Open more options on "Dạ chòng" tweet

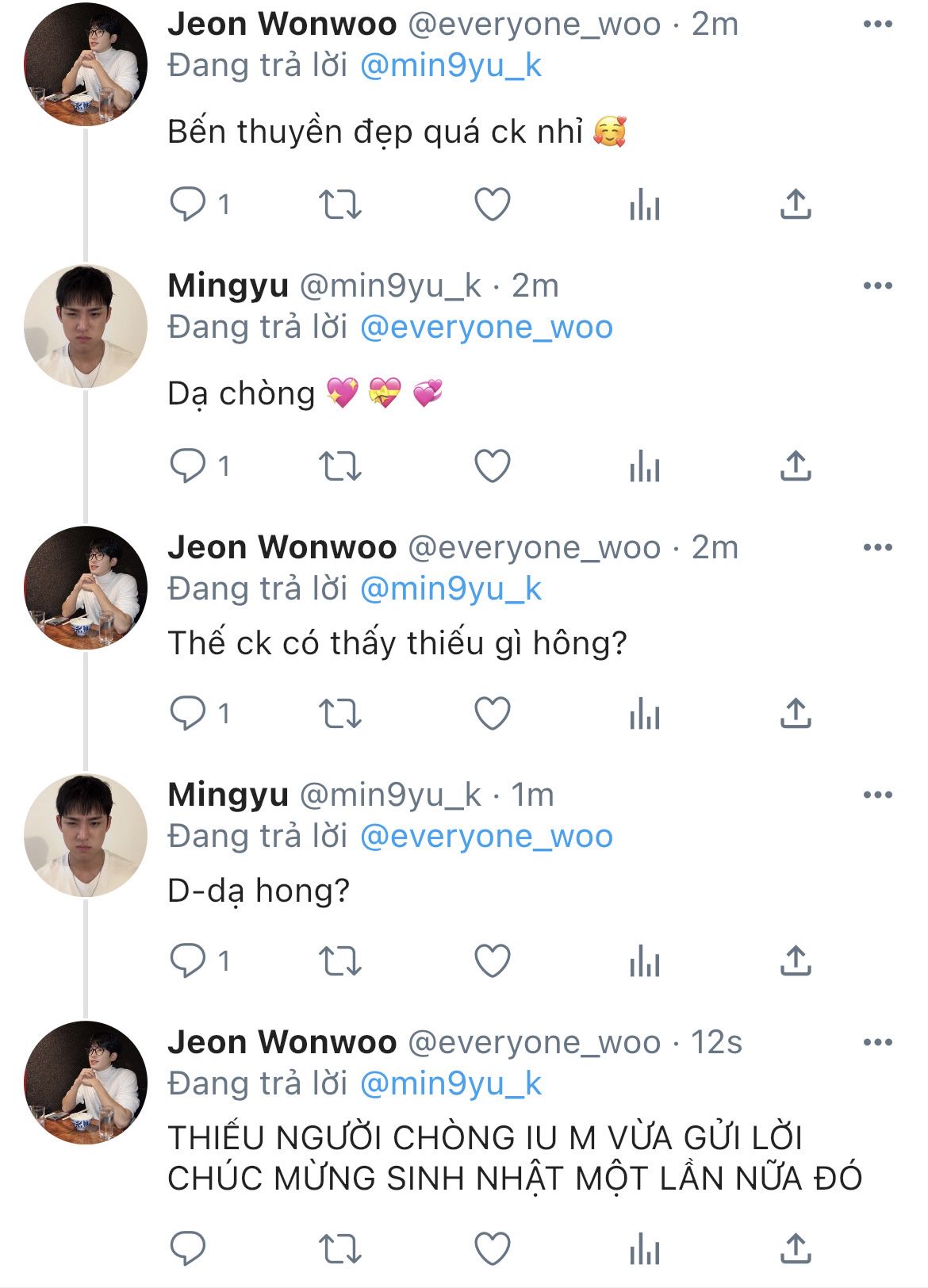[x=877, y=286]
